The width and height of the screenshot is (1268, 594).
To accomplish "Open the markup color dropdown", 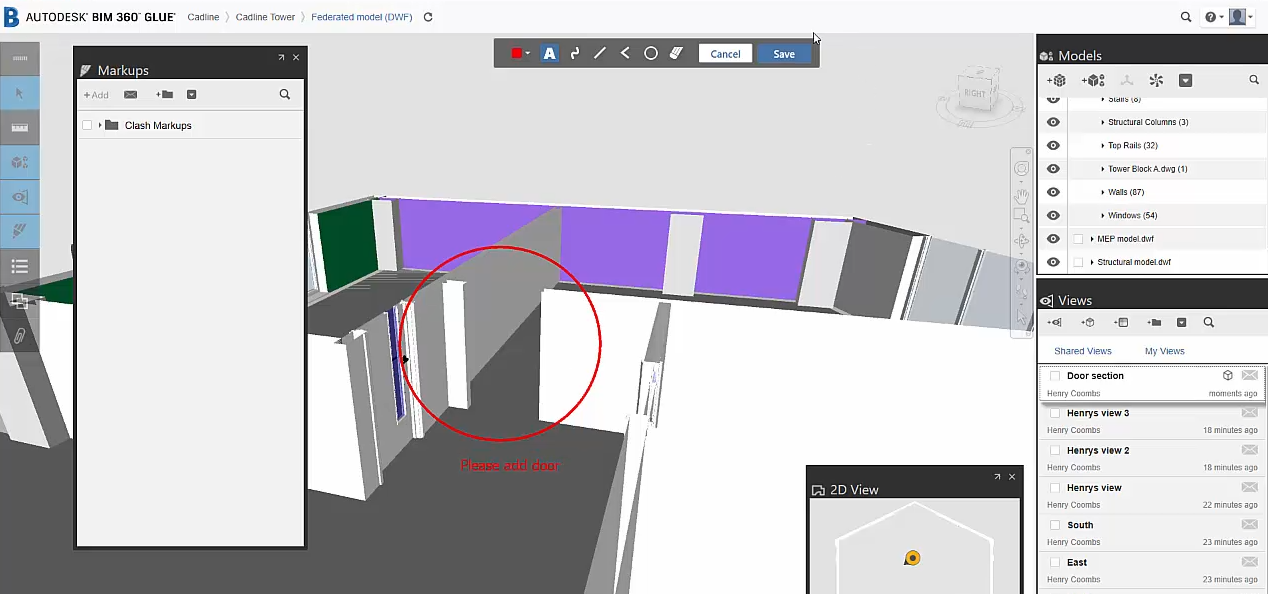I will coord(521,54).
